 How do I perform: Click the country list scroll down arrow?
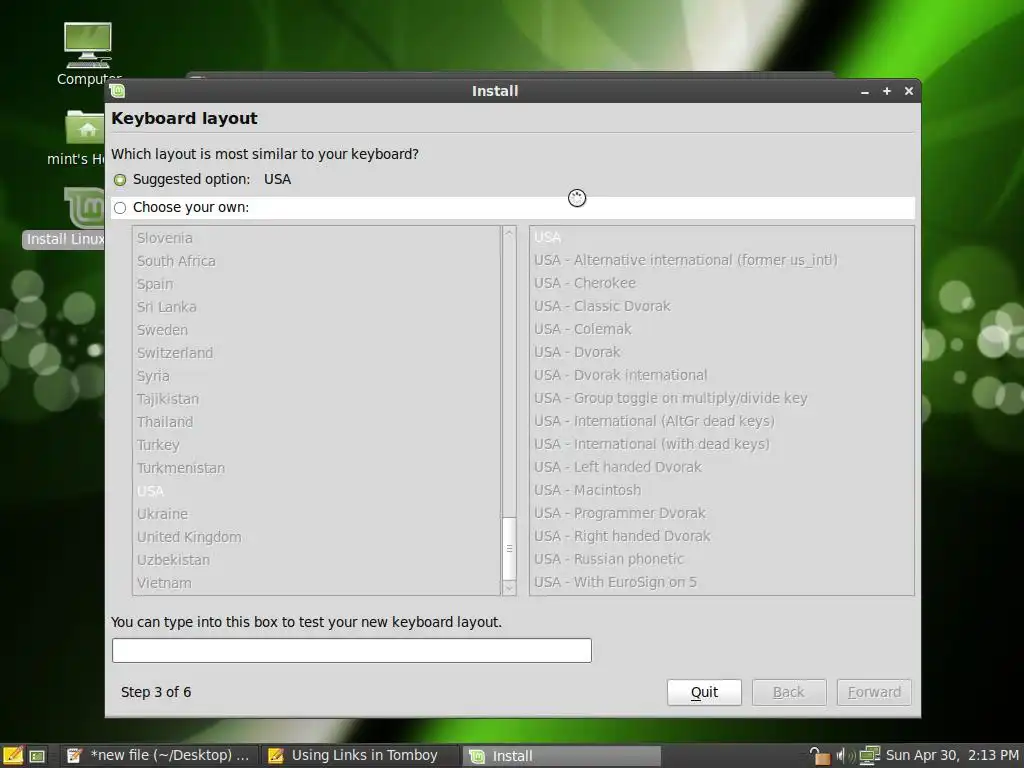(509, 588)
